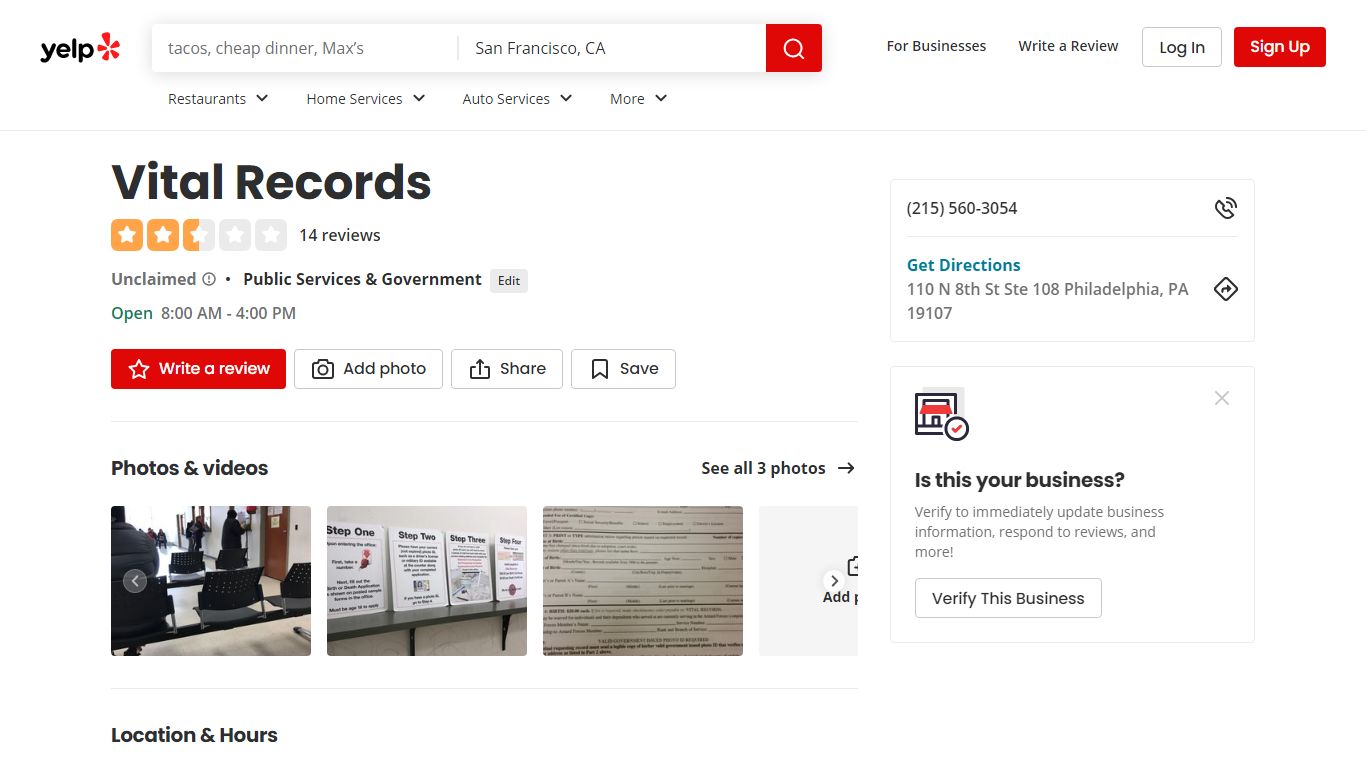
Task: Open the Get Directions link
Action: tap(963, 265)
